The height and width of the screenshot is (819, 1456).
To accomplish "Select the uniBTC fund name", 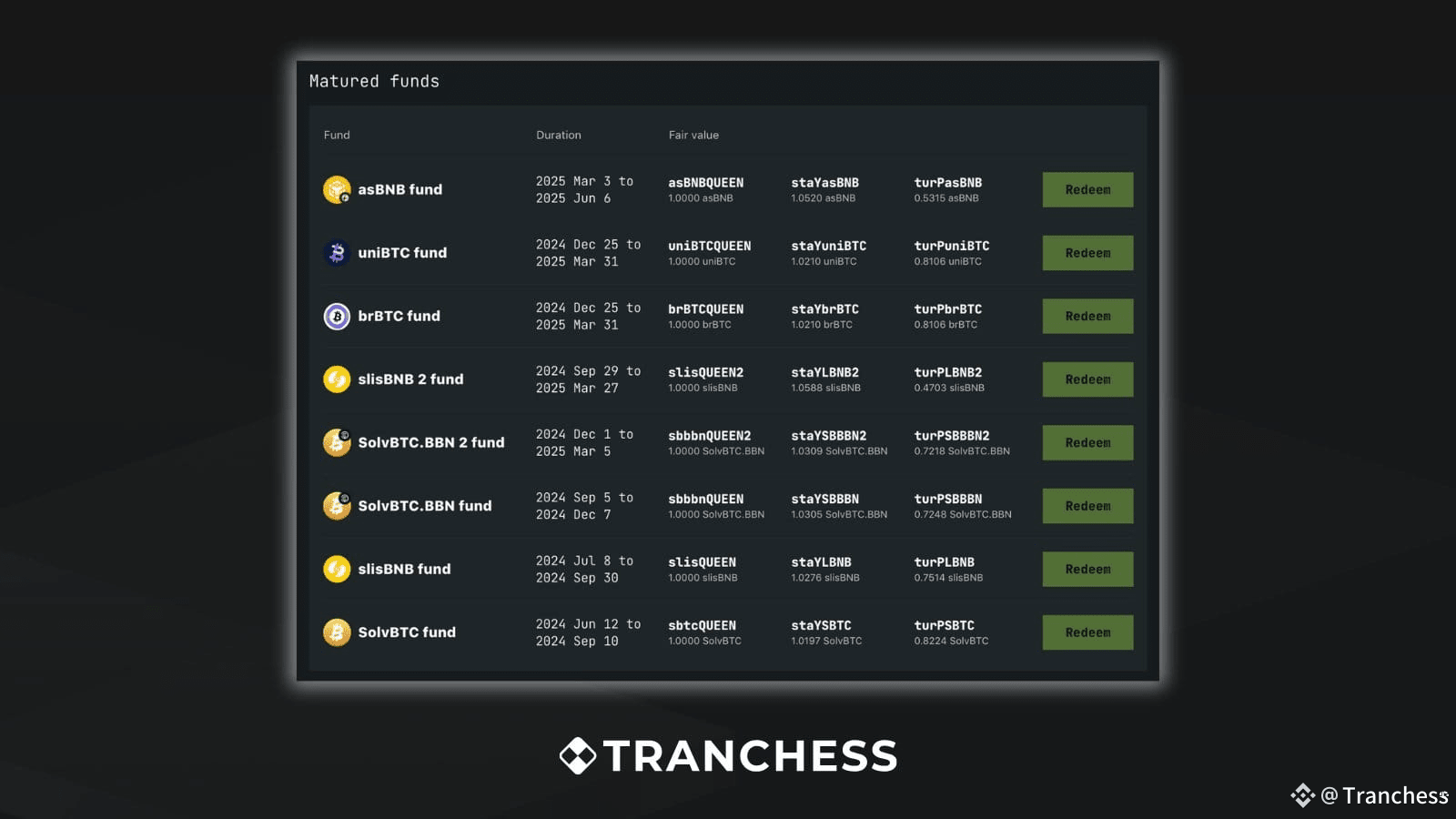I will pyautogui.click(x=402, y=253).
